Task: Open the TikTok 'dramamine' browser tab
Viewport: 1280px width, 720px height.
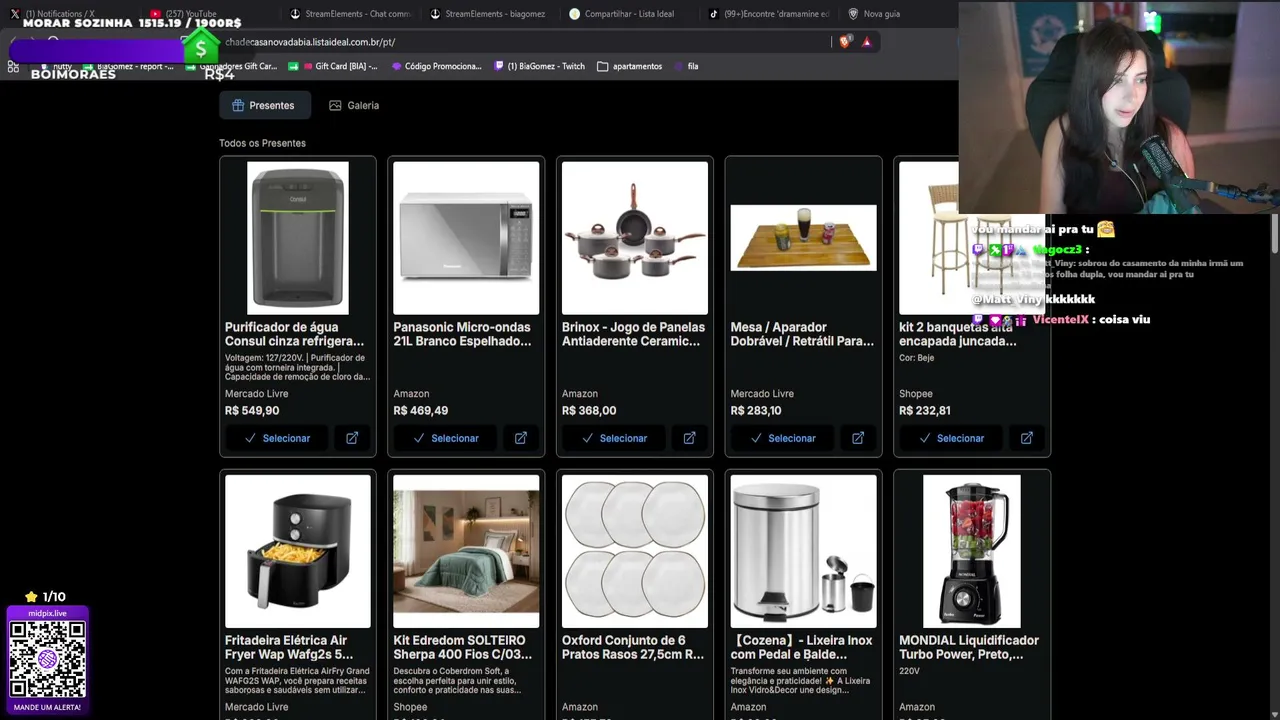Action: pos(769,14)
